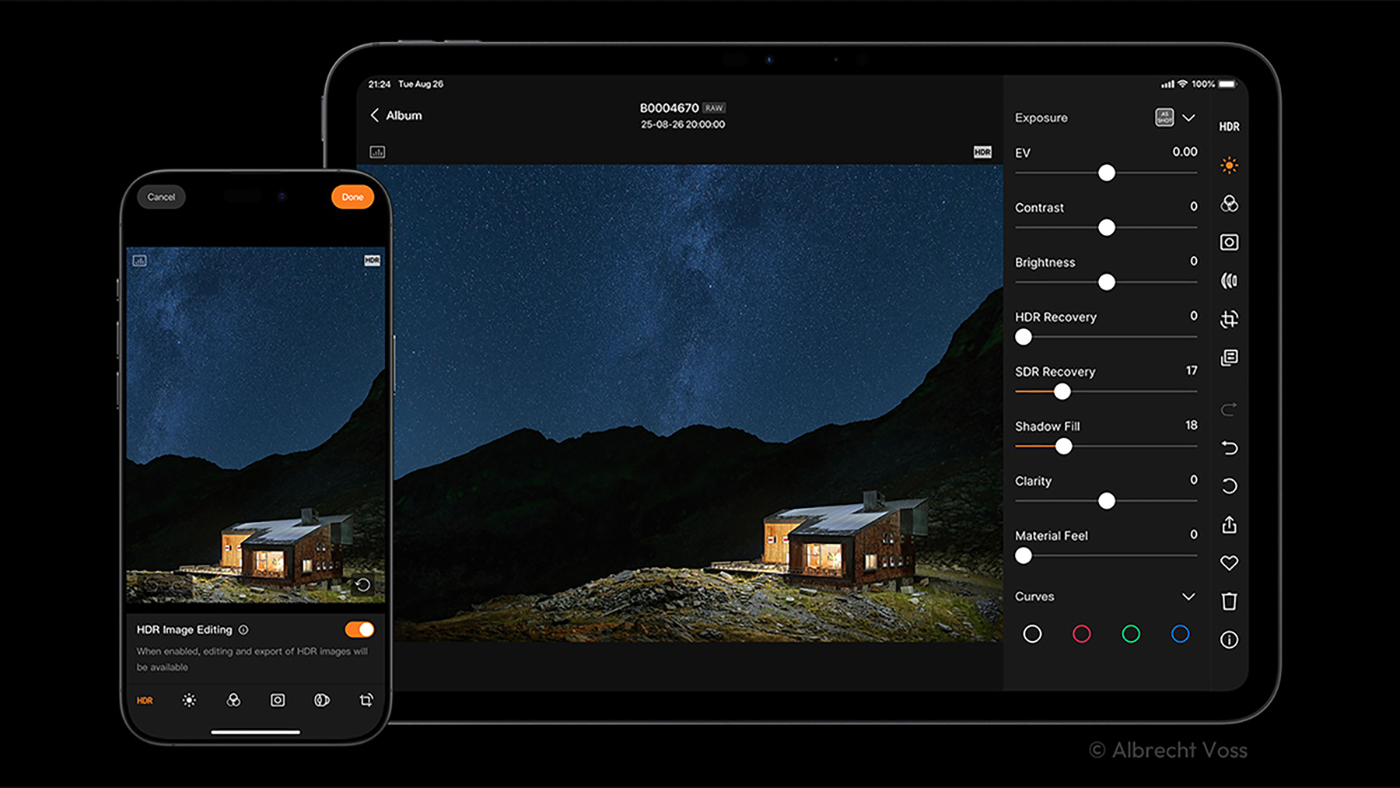Select the crop icon in the phone bottom bar
The width and height of the screenshot is (1400, 788).
(366, 701)
